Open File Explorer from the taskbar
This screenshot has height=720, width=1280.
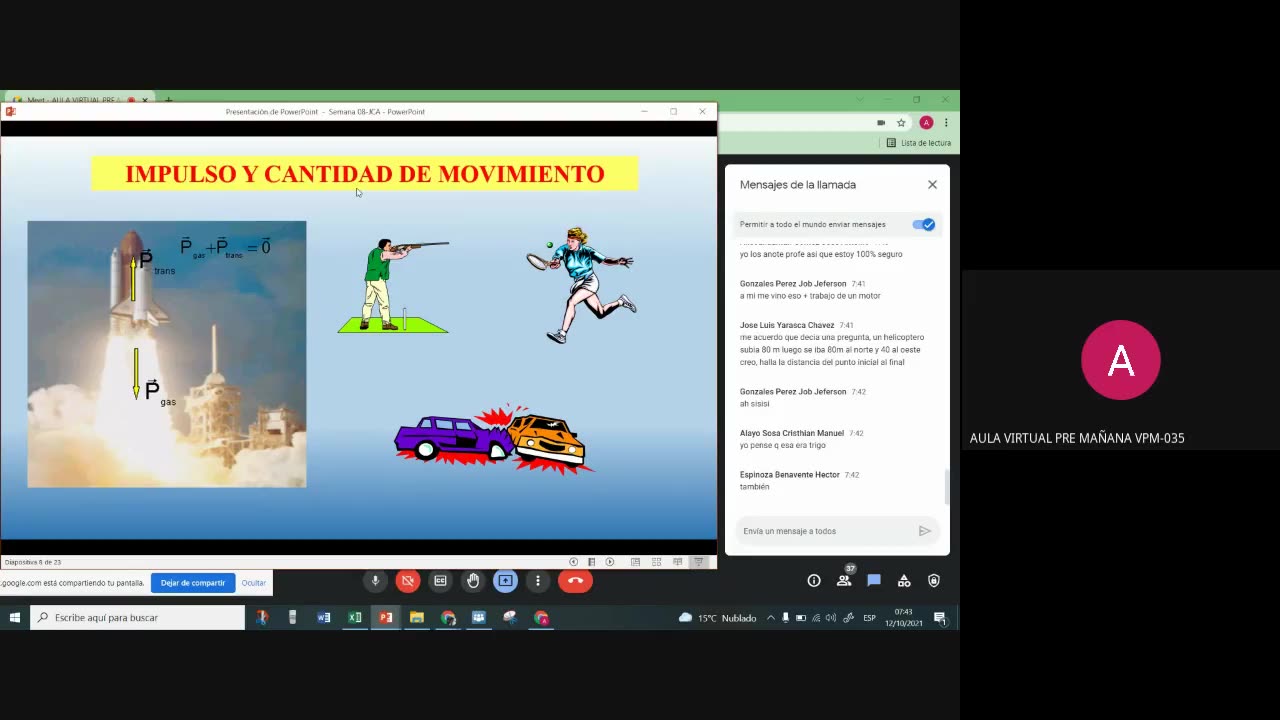[417, 618]
